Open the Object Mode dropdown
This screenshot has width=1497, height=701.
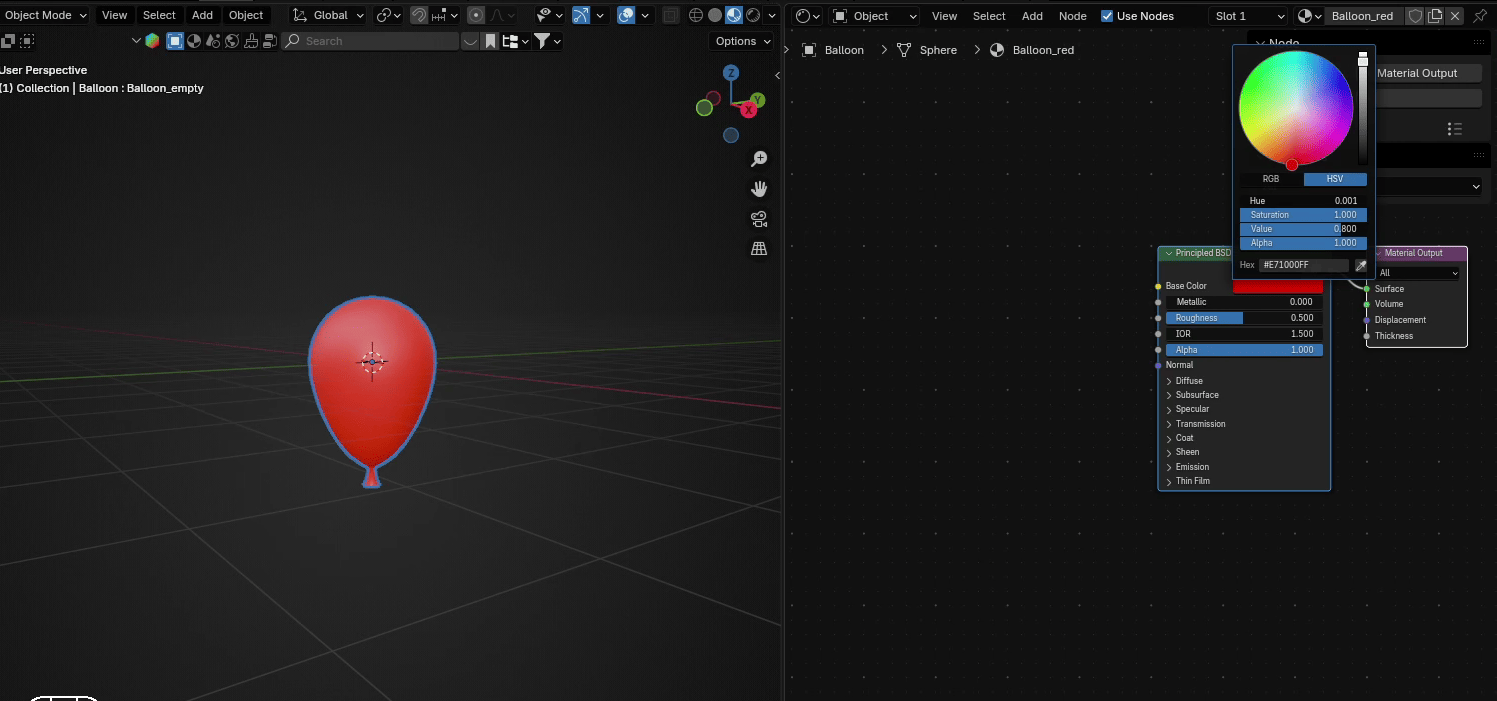click(x=46, y=15)
